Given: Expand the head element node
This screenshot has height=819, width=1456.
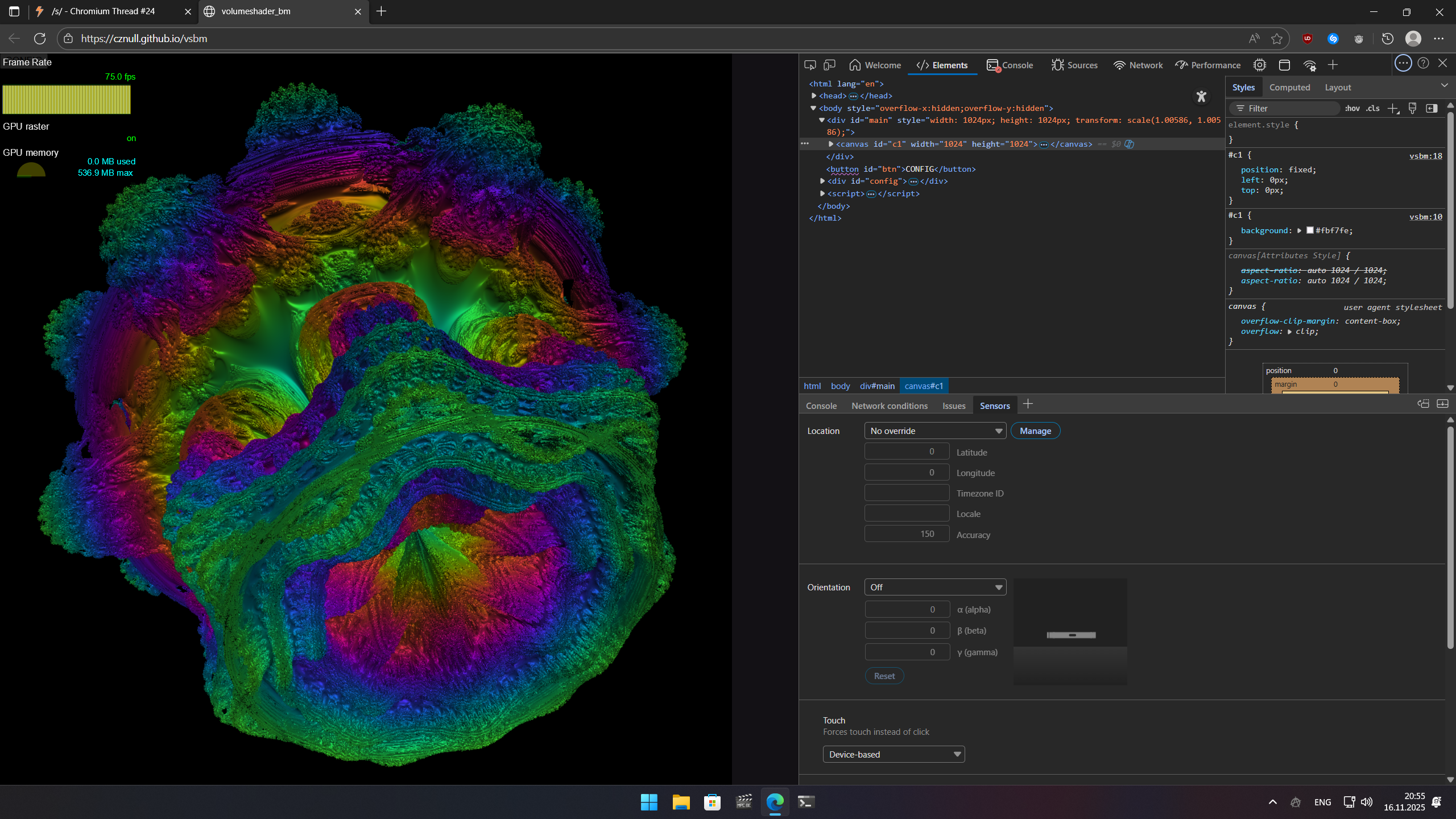Looking at the screenshot, I should 814,96.
